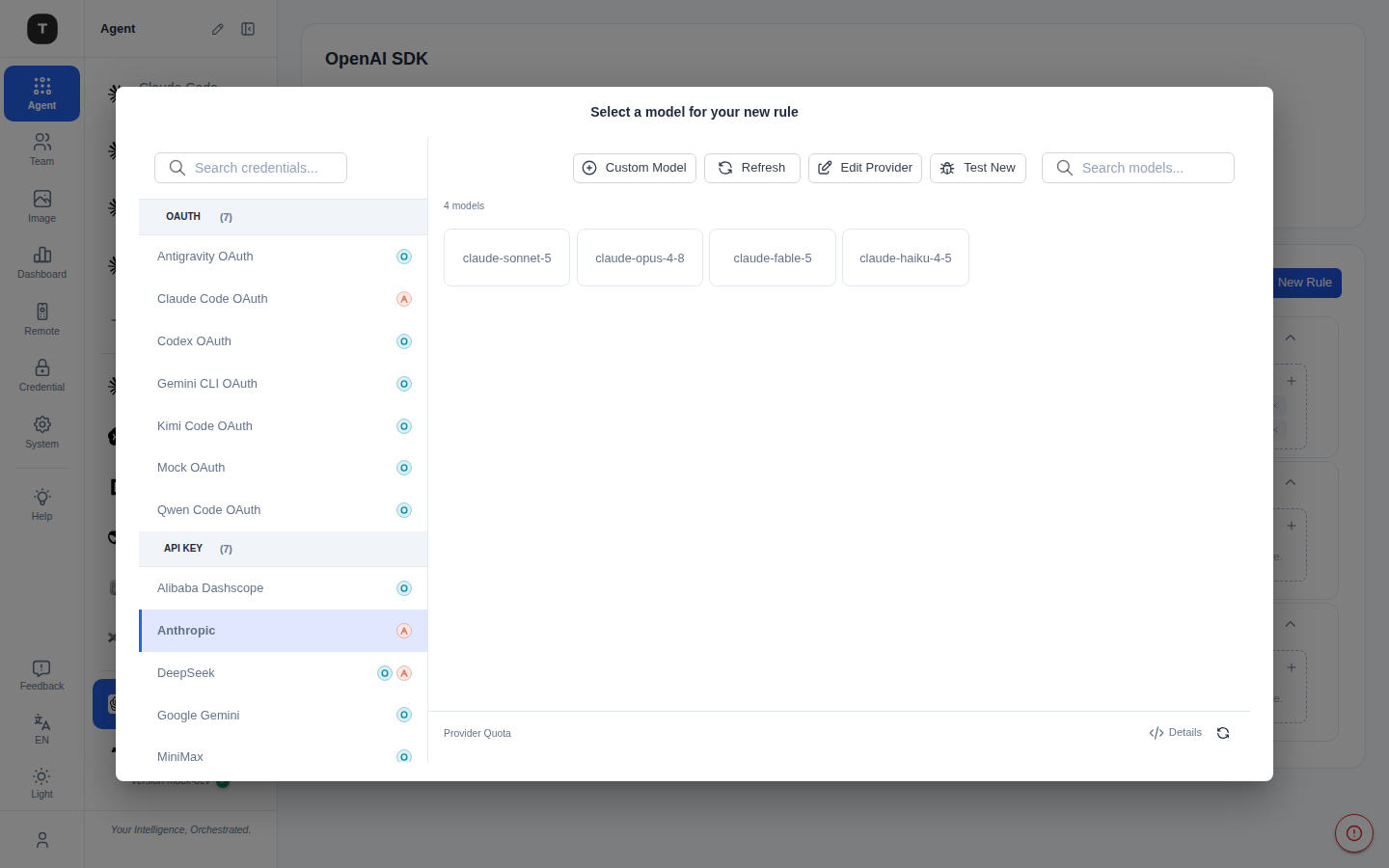Click the Edit Provider button
This screenshot has width=1389, height=868.
(865, 168)
